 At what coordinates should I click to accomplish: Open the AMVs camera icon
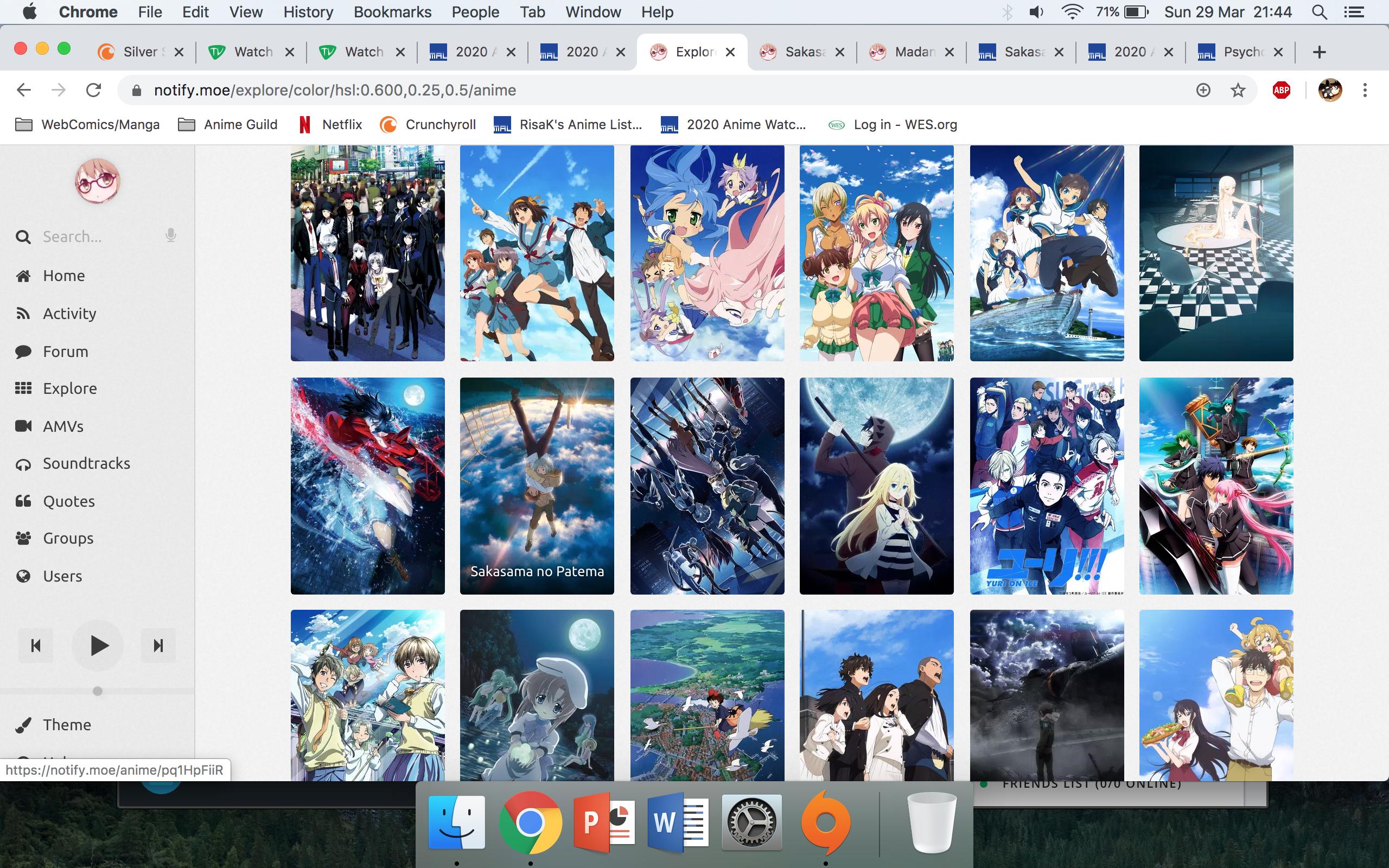23,426
